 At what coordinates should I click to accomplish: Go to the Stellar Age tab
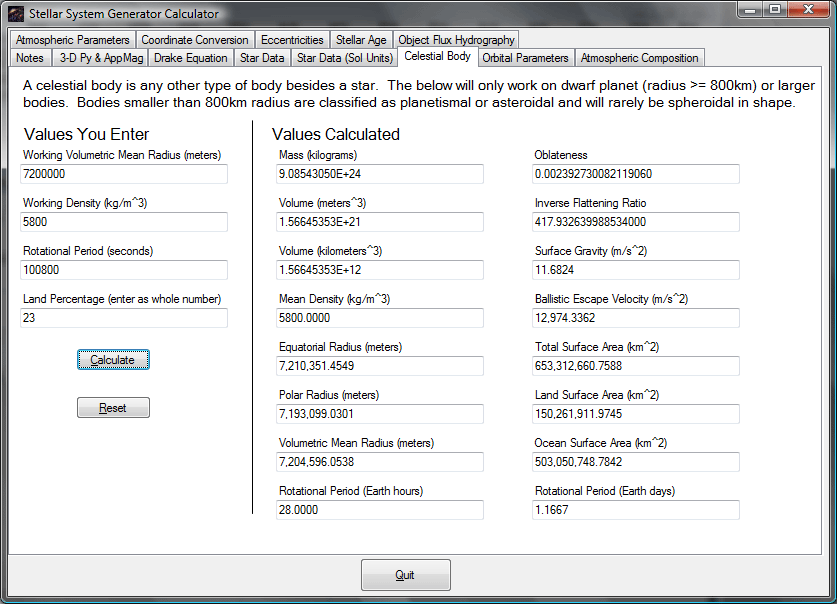tap(361, 40)
